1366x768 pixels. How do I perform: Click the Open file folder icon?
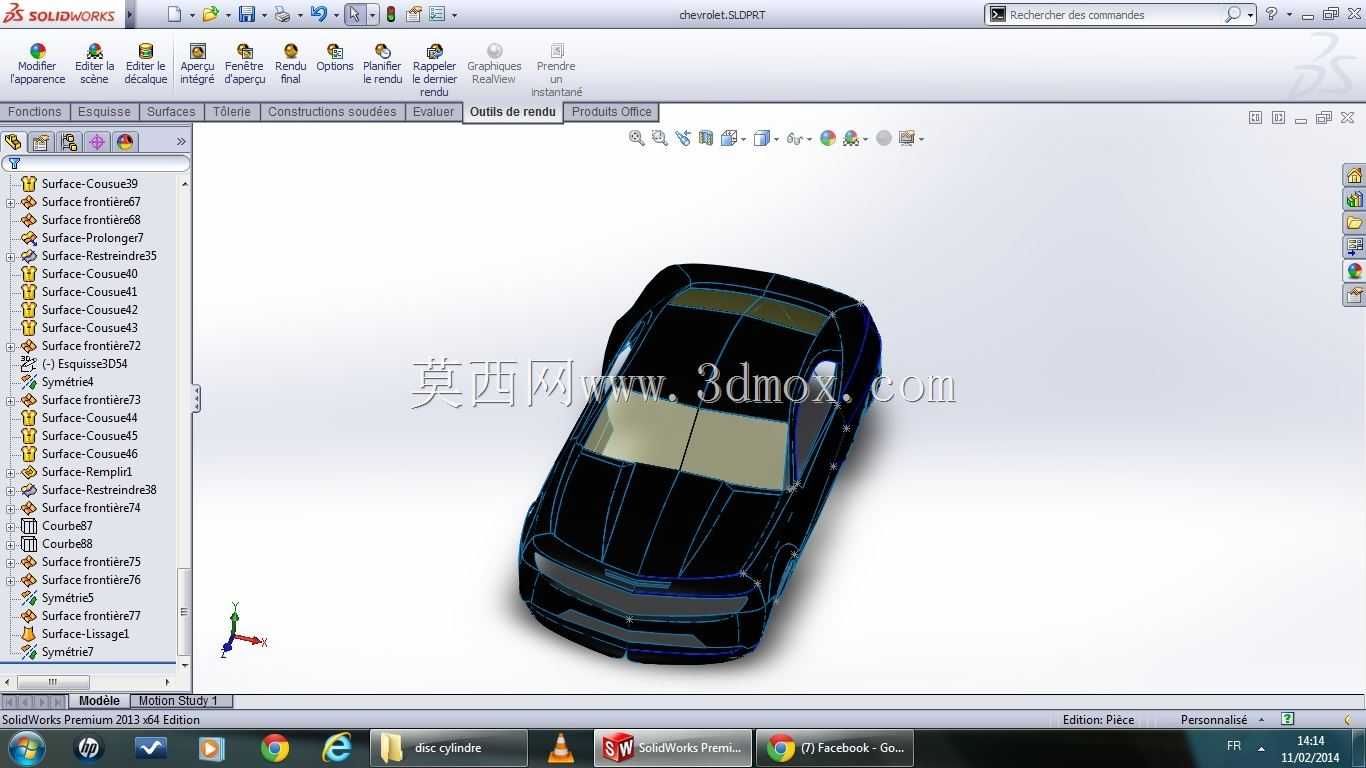pos(210,14)
